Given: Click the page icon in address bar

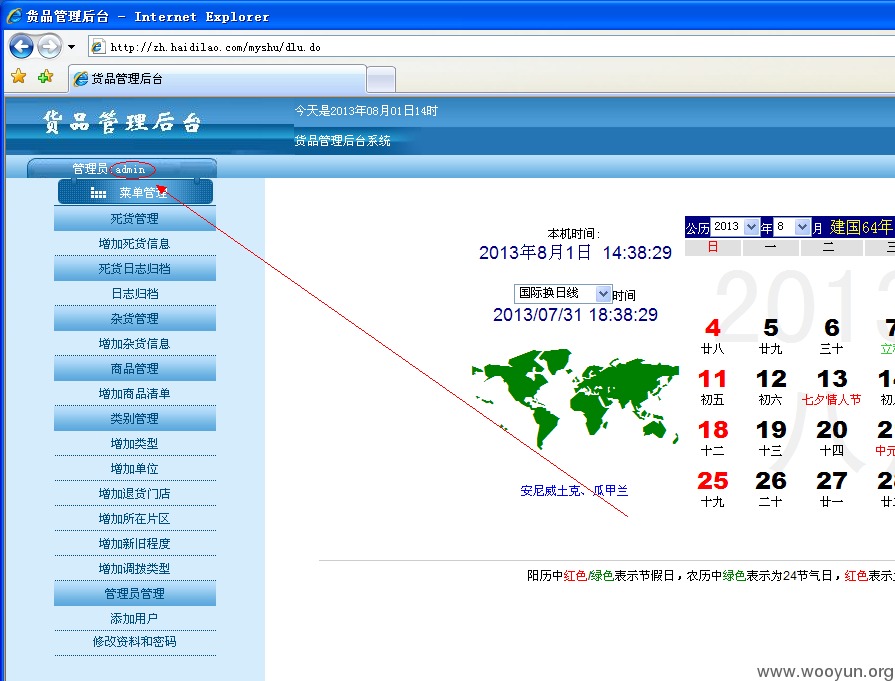Looking at the screenshot, I should [98, 47].
